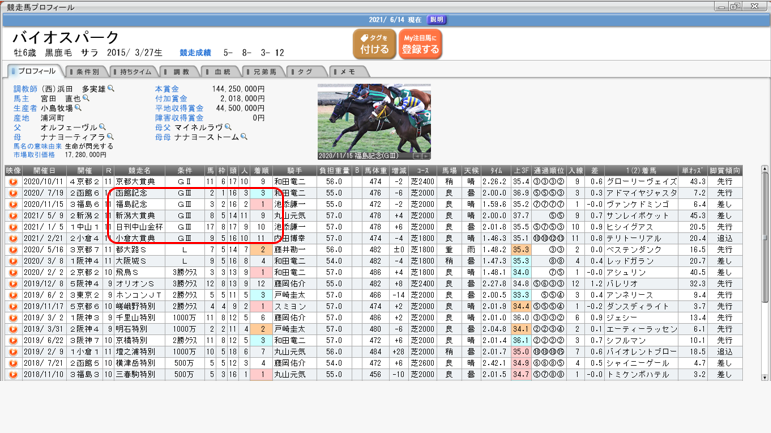Play race video for the 2020/10/11 京都大賞典 row
Image resolution: width=771 pixels, height=433 pixels.
tap(13, 182)
